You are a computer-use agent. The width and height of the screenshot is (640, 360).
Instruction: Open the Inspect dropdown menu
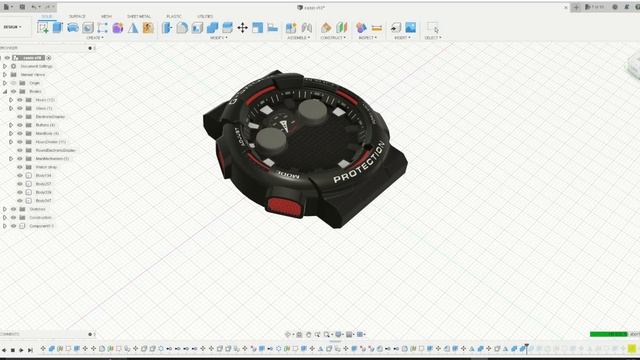click(367, 38)
